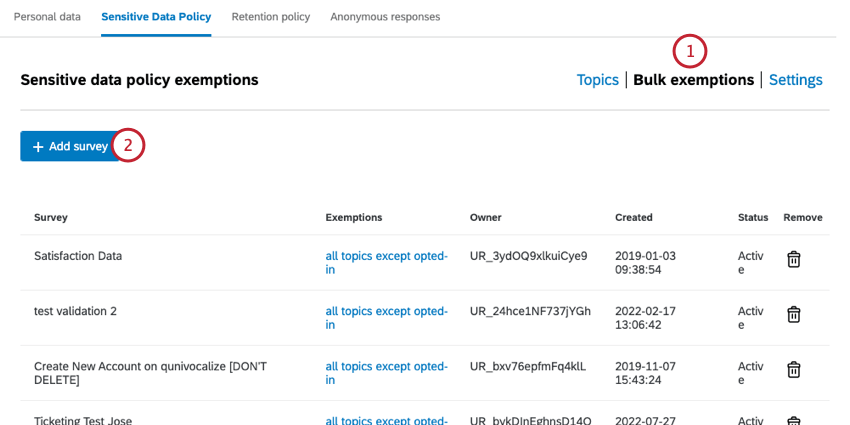Screen dimensions: 850x425
Task: Select the Sensitive Data Policy tab
Action: pyautogui.click(x=156, y=17)
